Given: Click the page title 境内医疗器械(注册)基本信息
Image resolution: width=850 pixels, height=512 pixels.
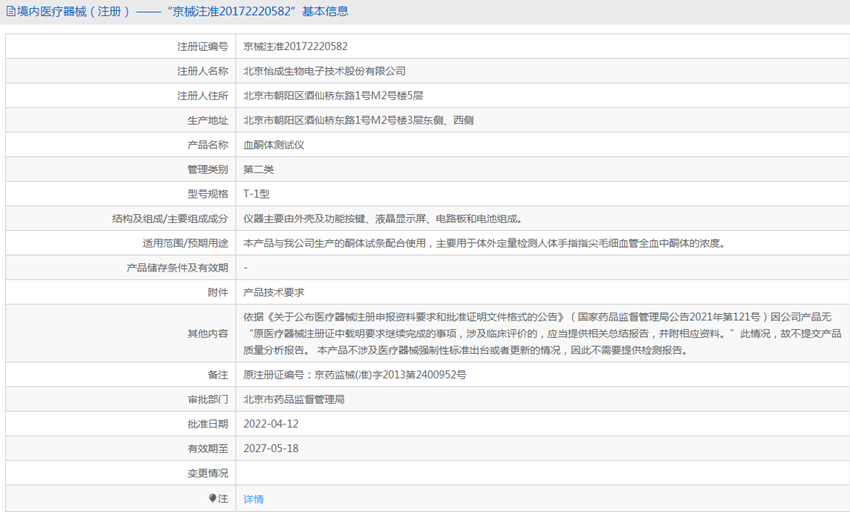Looking at the screenshot, I should pos(183,11).
